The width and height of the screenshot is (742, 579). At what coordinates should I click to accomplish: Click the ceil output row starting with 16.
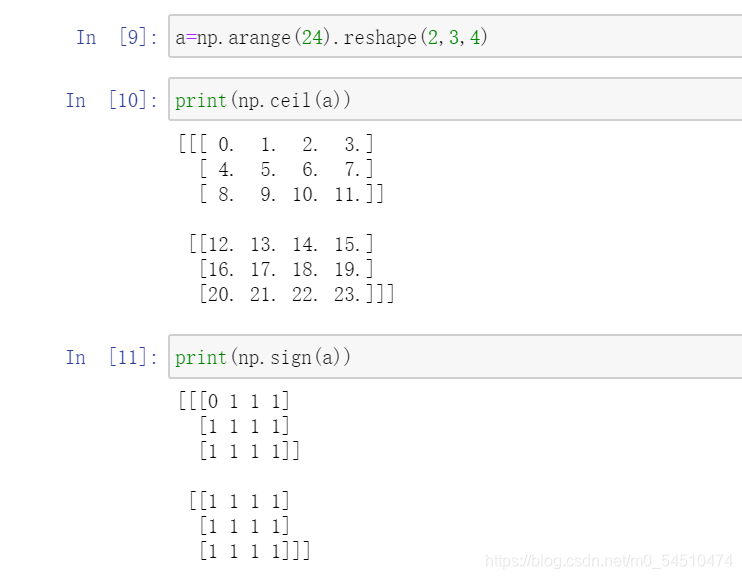pos(287,269)
